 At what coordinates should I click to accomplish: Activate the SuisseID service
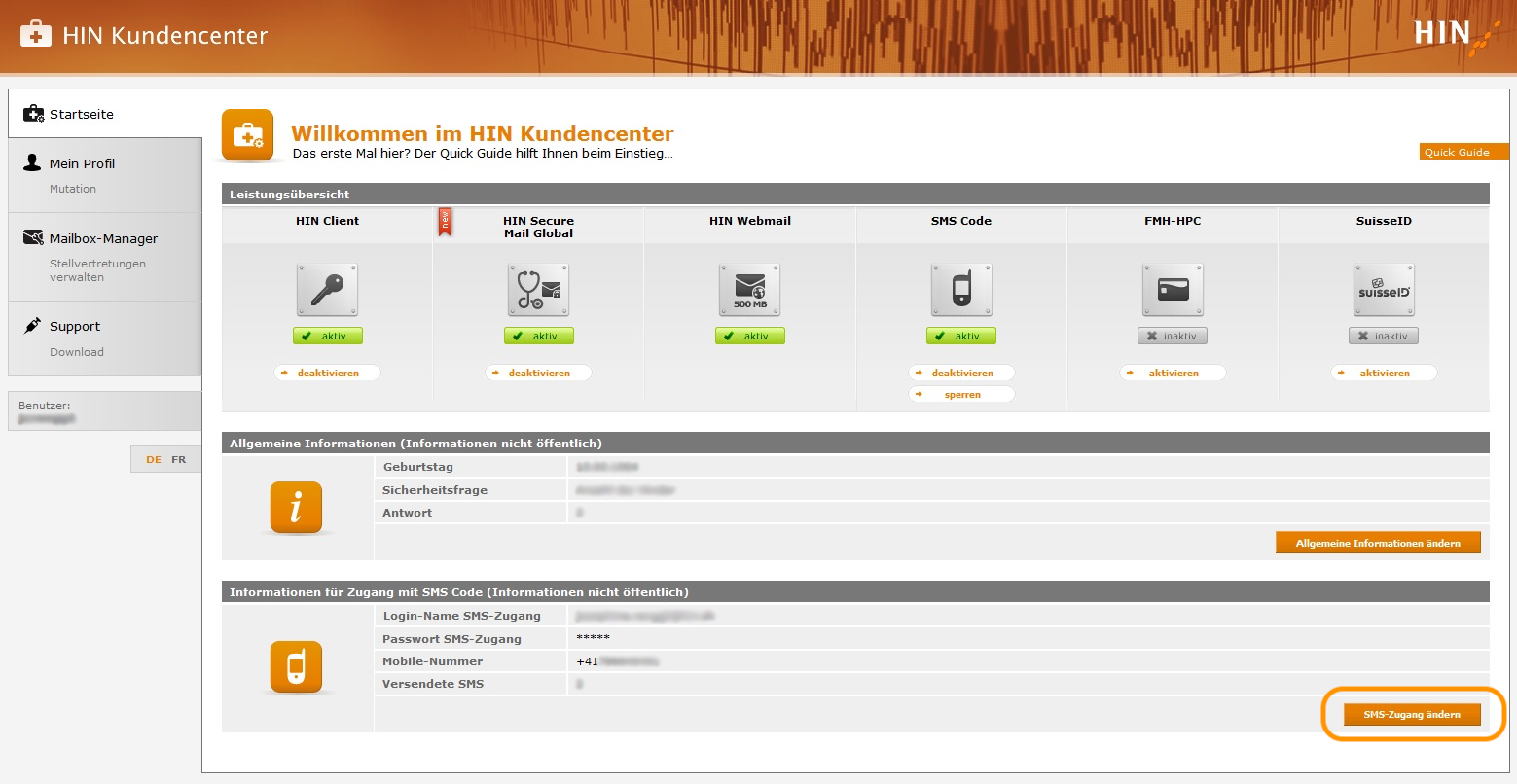click(x=1384, y=373)
